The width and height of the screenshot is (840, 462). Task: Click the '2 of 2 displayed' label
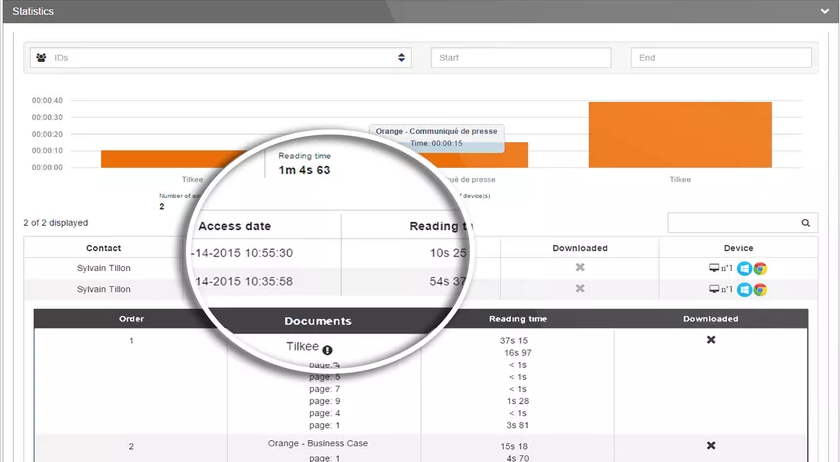56,223
